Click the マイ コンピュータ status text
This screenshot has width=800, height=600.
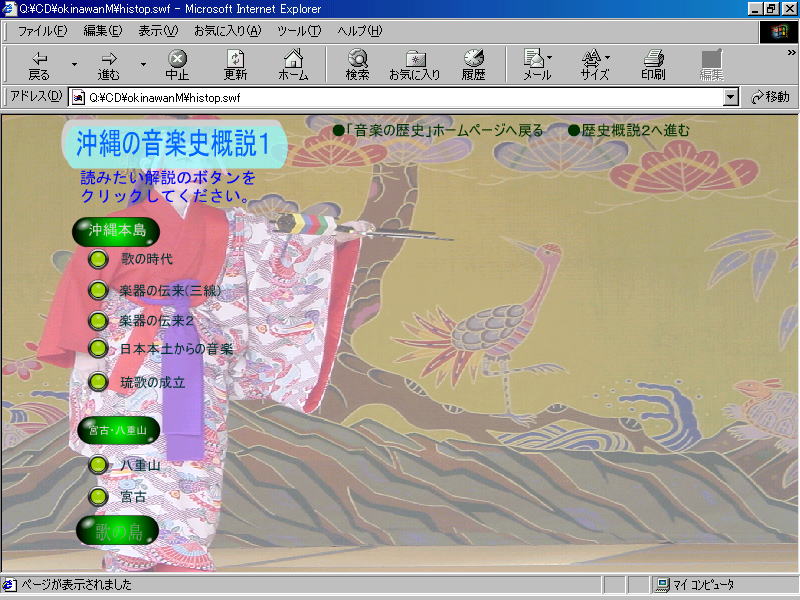pos(703,585)
